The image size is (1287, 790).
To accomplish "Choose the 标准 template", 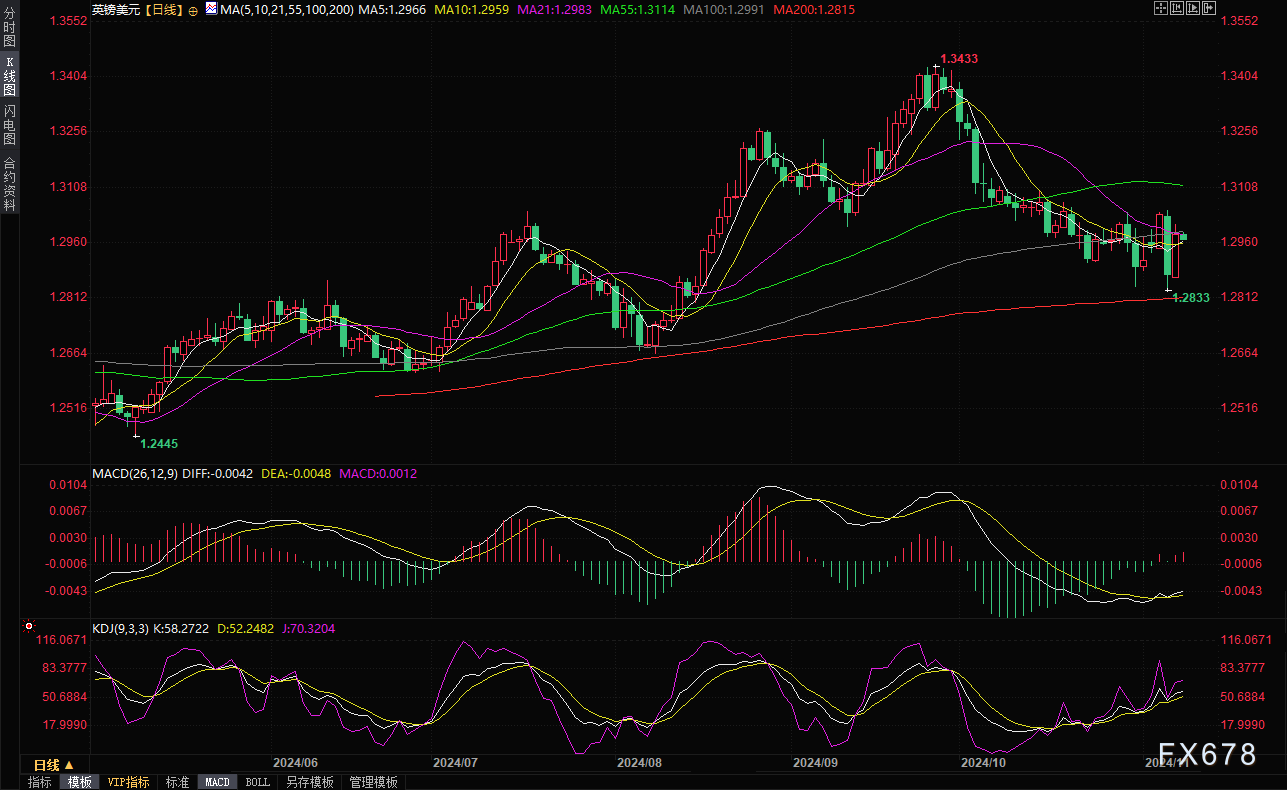I will (x=177, y=782).
